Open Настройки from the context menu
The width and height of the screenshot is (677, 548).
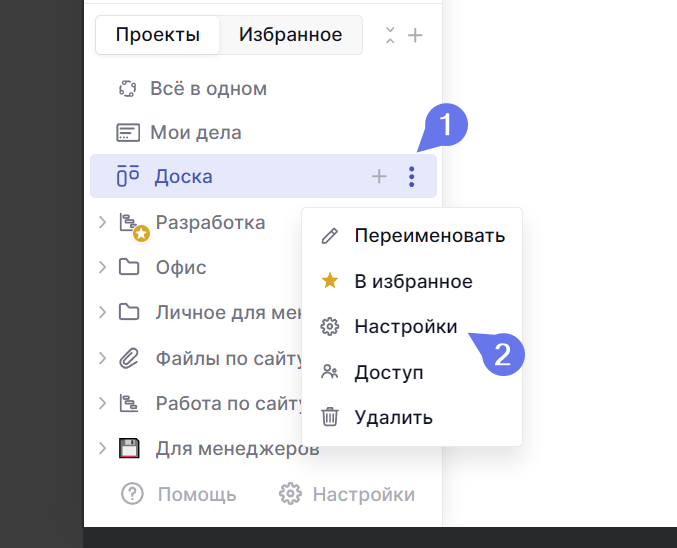click(405, 327)
